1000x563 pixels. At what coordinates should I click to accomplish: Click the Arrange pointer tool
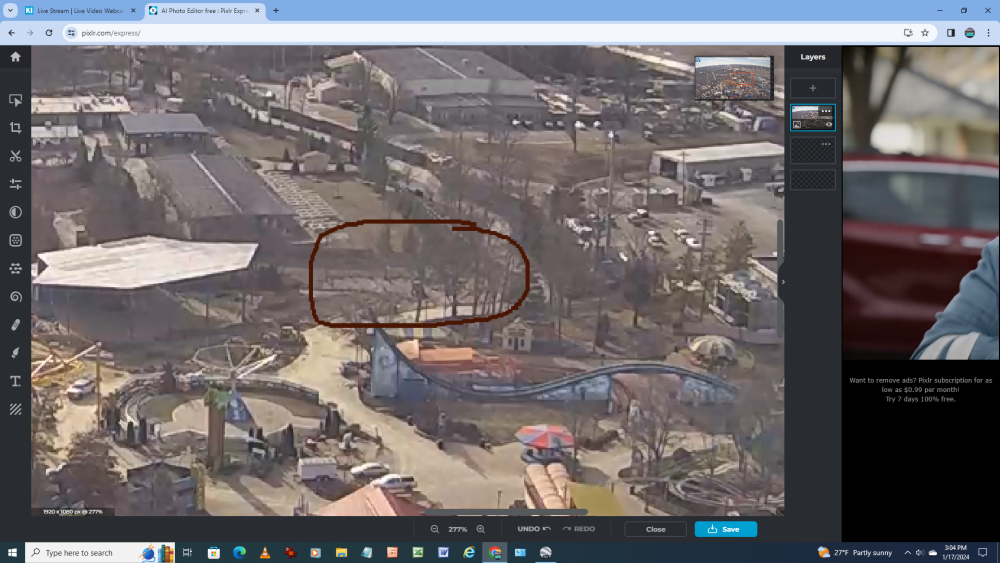tap(15, 100)
